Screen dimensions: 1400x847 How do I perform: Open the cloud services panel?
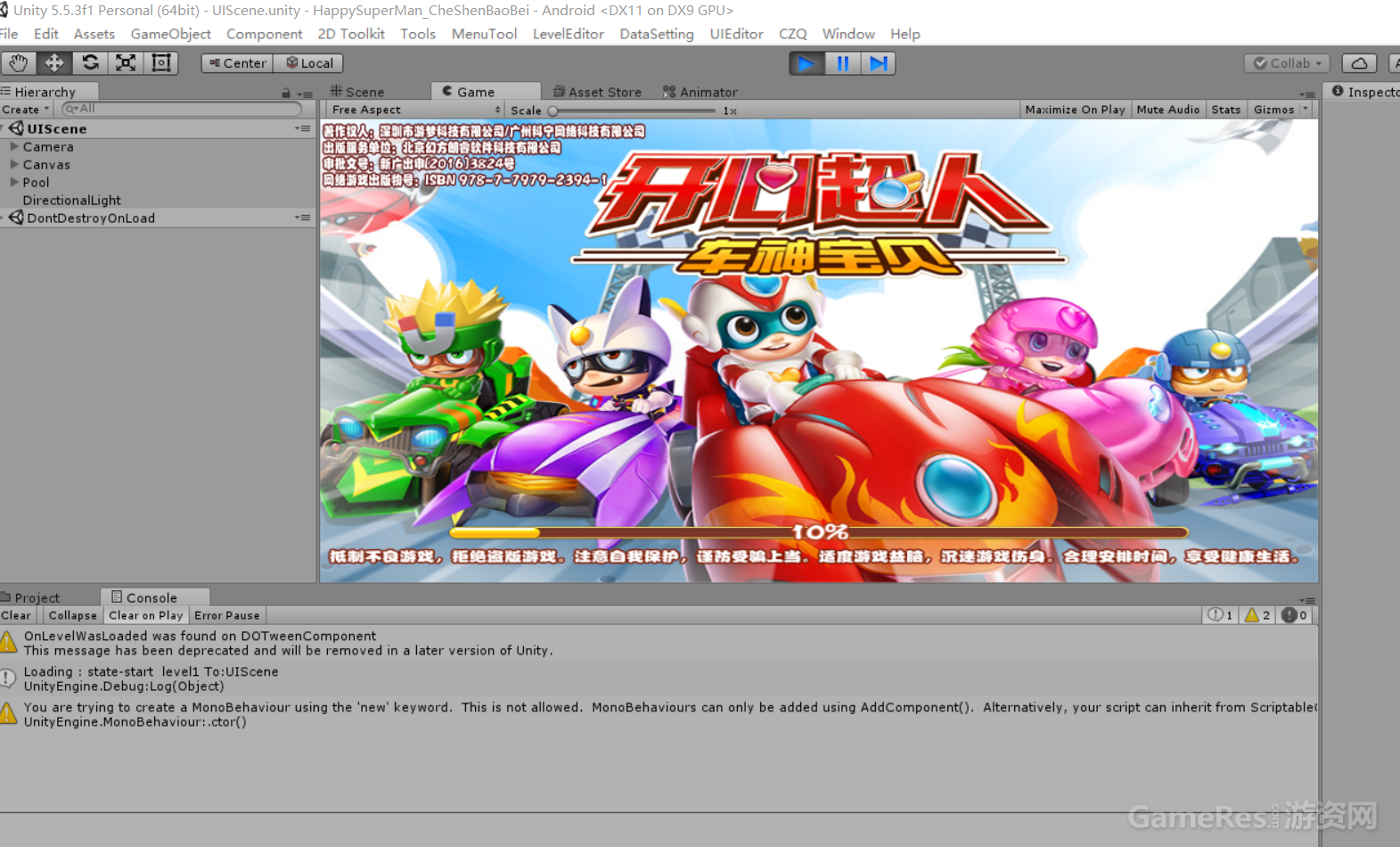pos(1359,63)
